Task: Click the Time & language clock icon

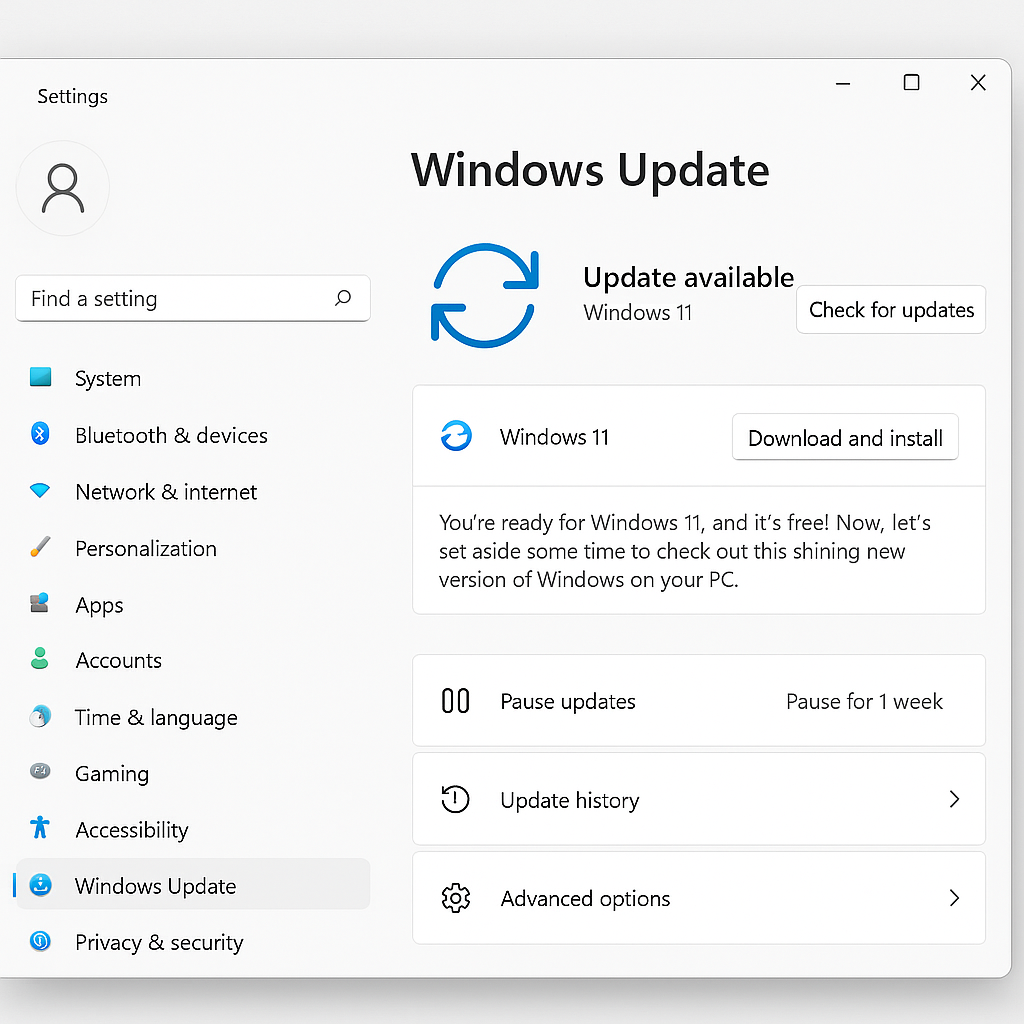Action: (40, 716)
